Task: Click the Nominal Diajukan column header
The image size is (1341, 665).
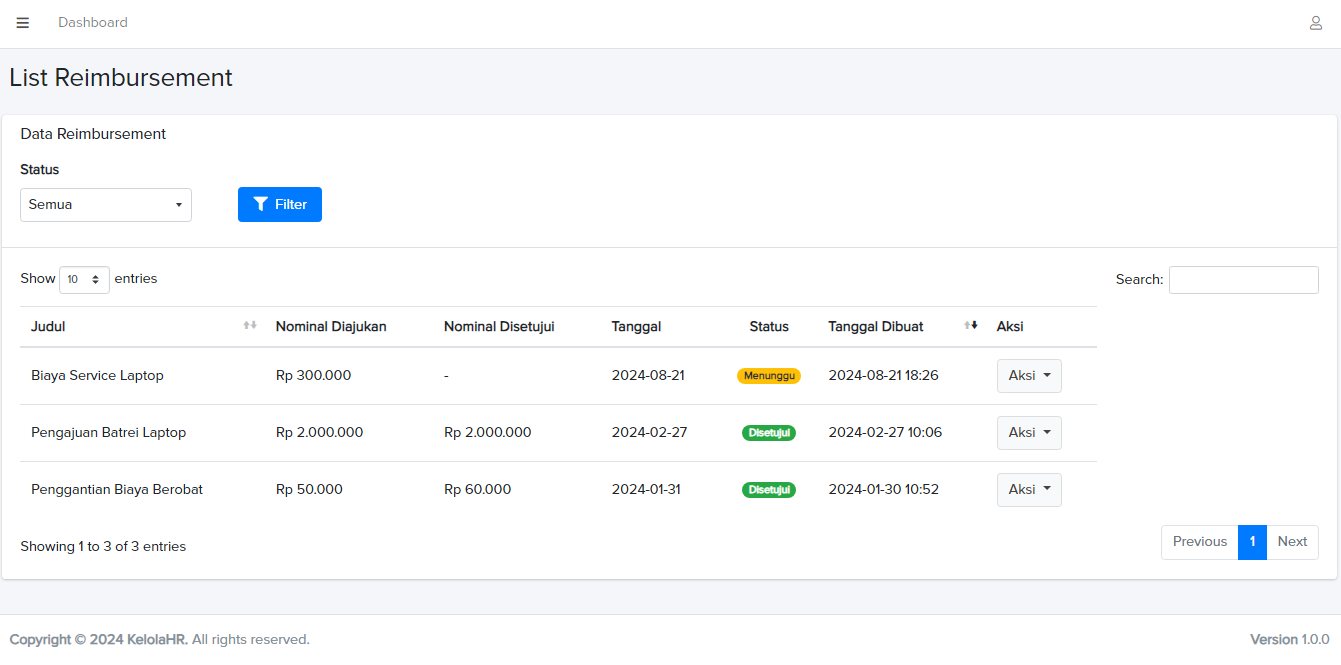Action: [x=331, y=326]
